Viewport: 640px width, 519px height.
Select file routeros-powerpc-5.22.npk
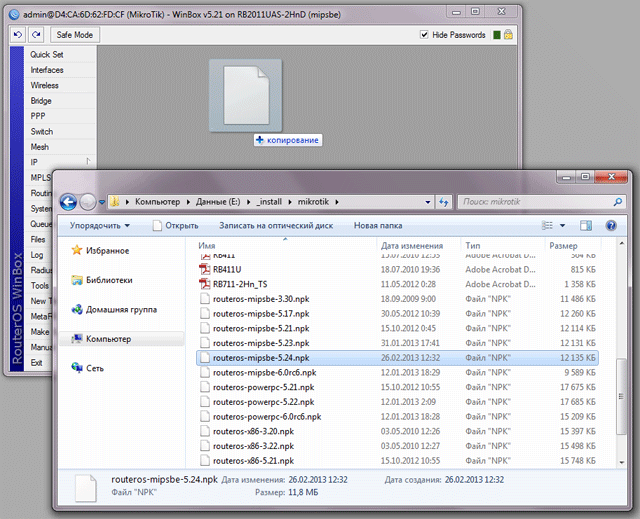coord(263,402)
